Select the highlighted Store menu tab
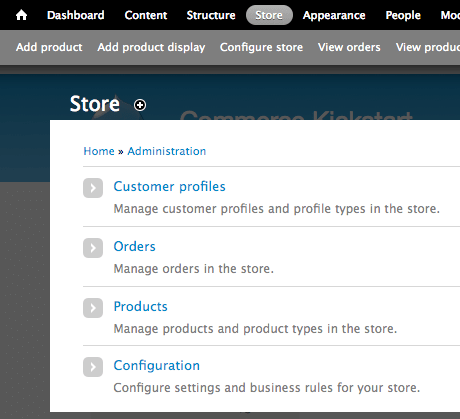The height and width of the screenshot is (419, 460). (x=269, y=15)
